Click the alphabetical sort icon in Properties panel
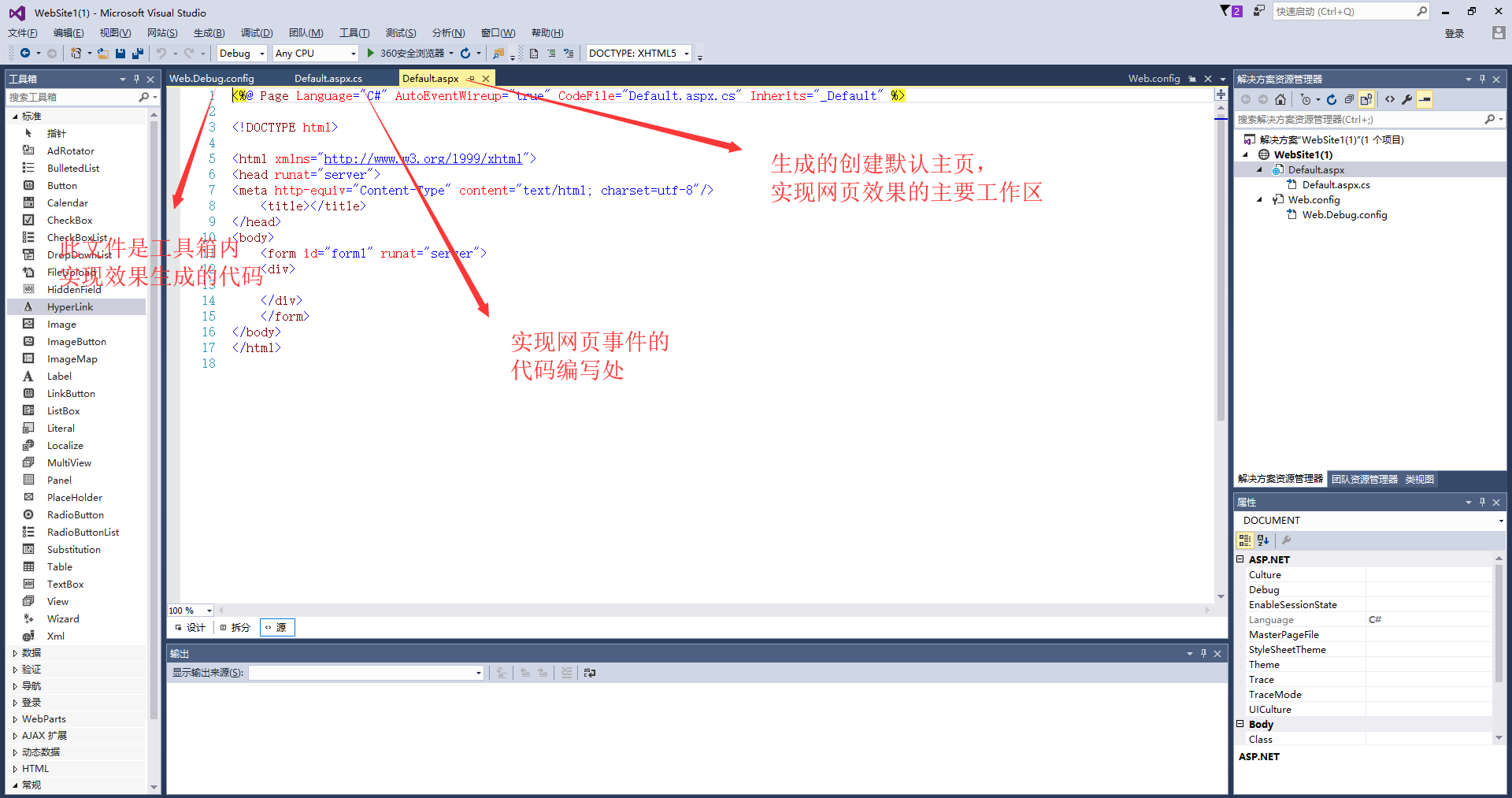Screen dimensions: 1512x798 (x=1263, y=540)
